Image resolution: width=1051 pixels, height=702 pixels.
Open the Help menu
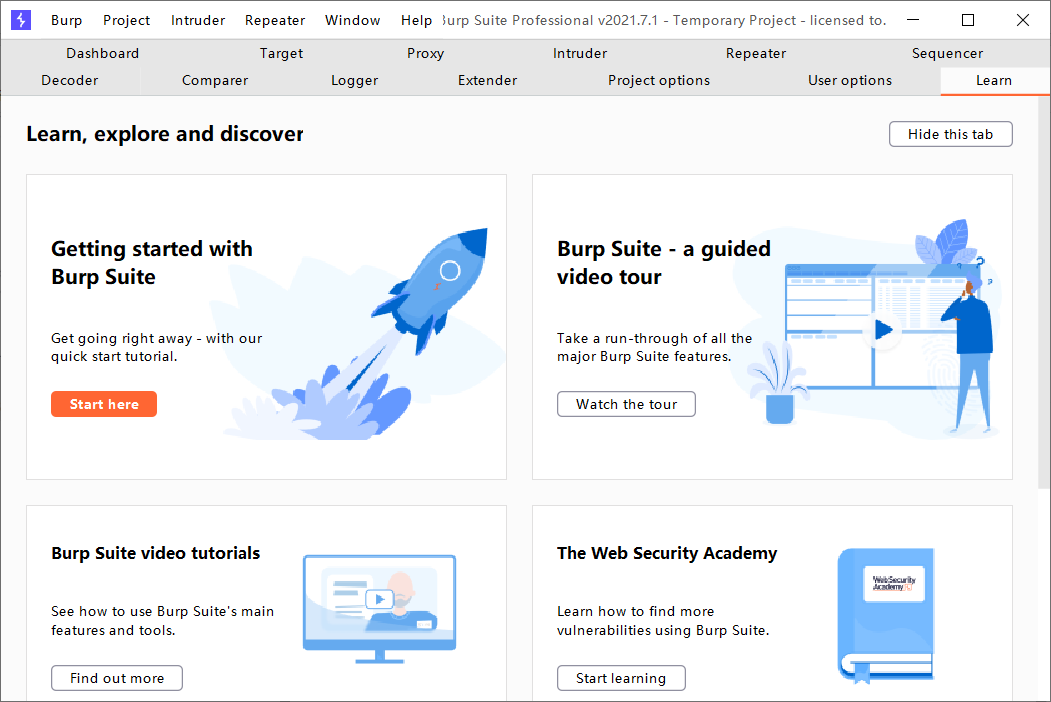[x=416, y=20]
